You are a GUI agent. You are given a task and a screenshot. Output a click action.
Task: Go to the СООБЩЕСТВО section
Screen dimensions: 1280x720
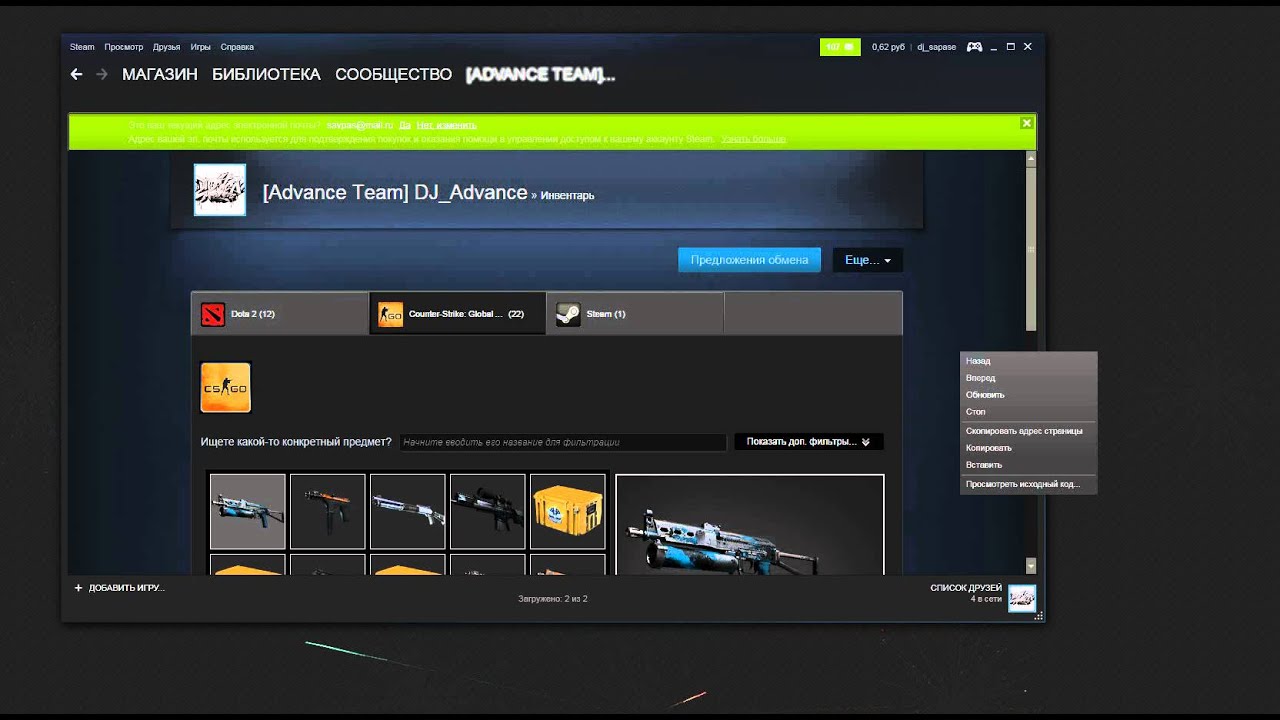point(394,75)
